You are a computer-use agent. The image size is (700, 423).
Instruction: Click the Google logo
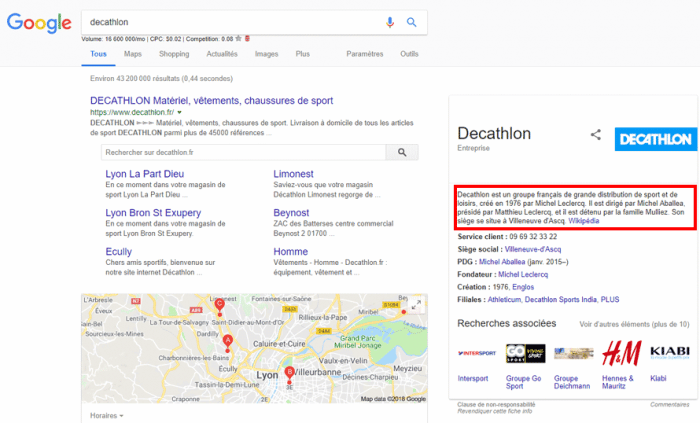coord(39,23)
